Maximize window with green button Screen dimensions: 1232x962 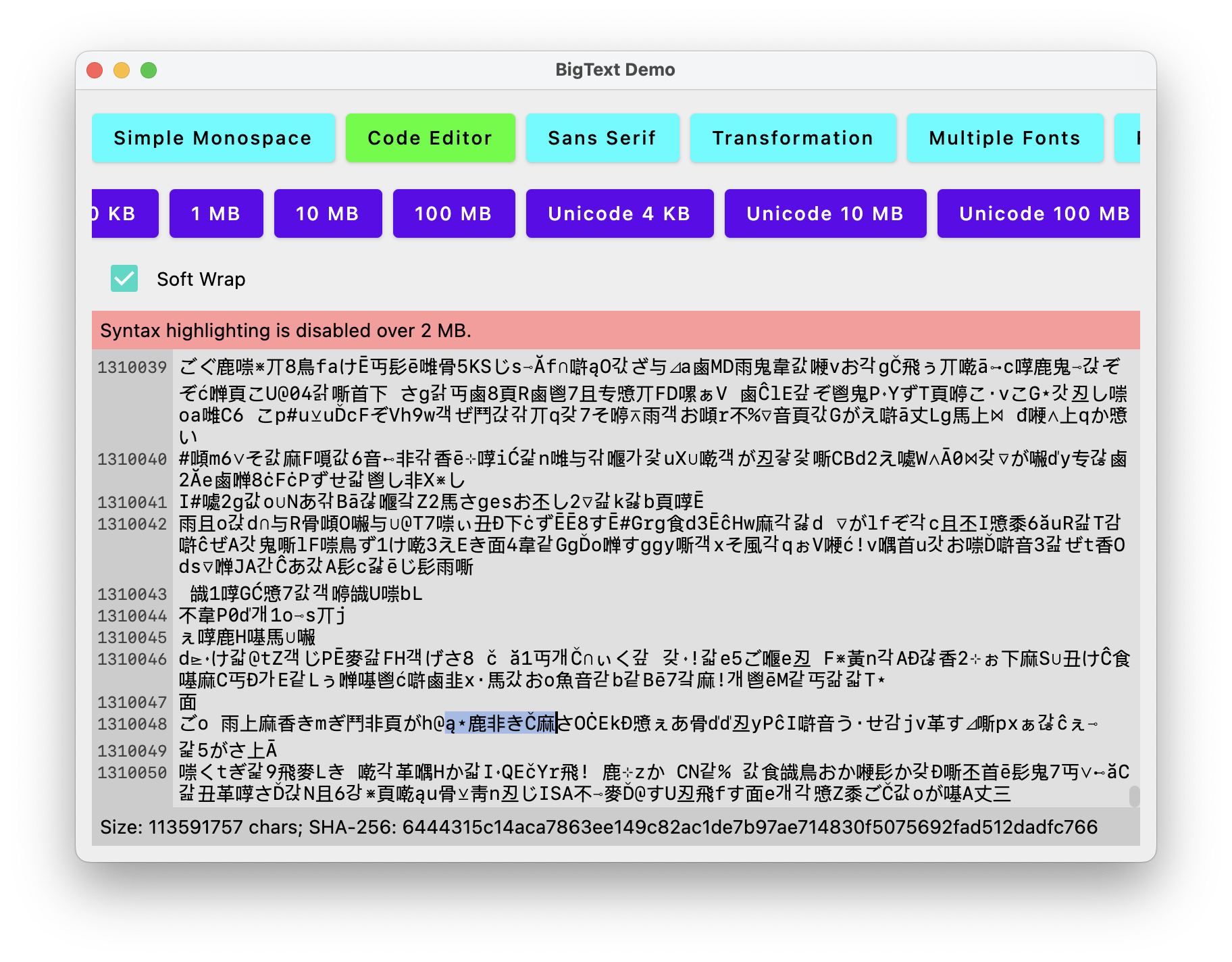[149, 70]
